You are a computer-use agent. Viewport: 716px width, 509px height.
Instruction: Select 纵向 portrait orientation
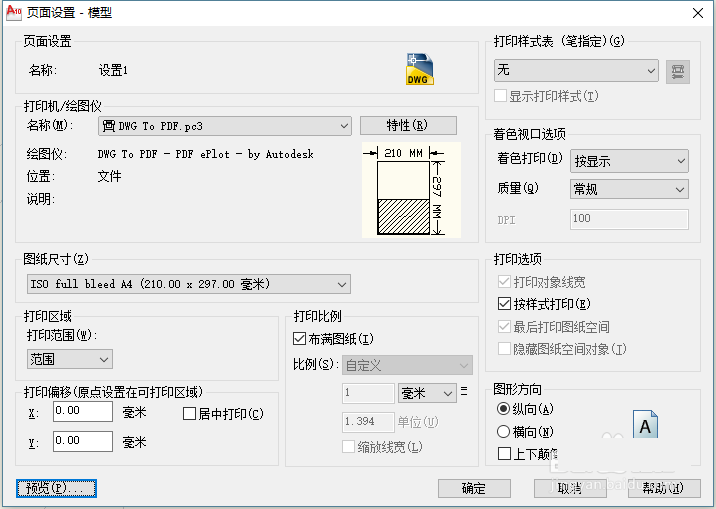[504, 410]
